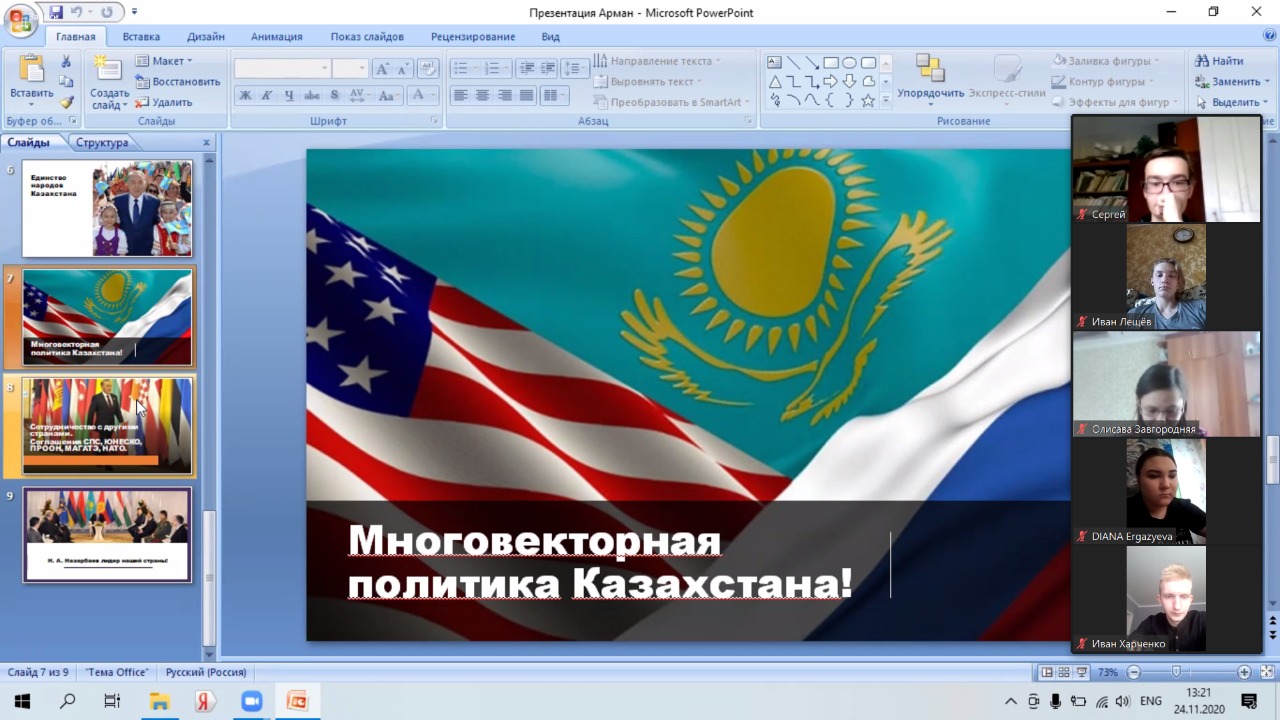Center the text alignment
Image resolution: width=1280 pixels, height=720 pixels.
tap(482, 96)
